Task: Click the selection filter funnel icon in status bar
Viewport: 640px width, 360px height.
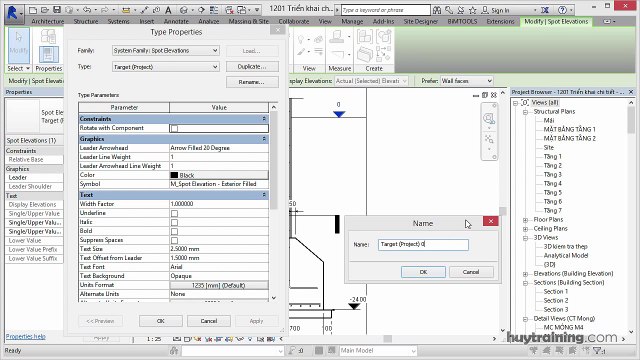Action: [x=598, y=350]
